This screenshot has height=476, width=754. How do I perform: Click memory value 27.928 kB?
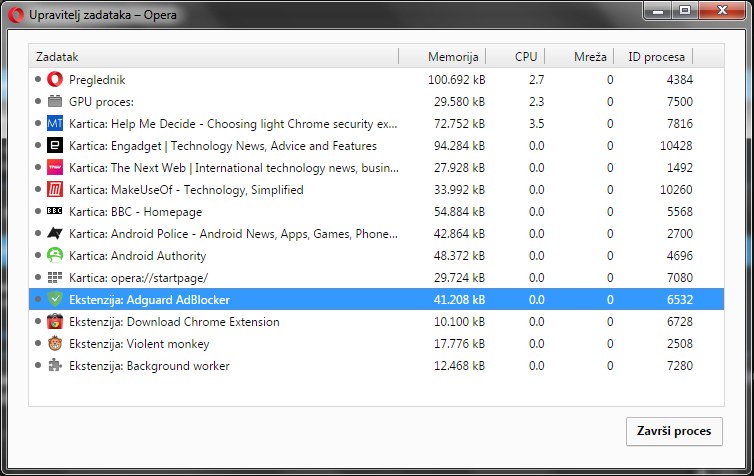point(459,168)
